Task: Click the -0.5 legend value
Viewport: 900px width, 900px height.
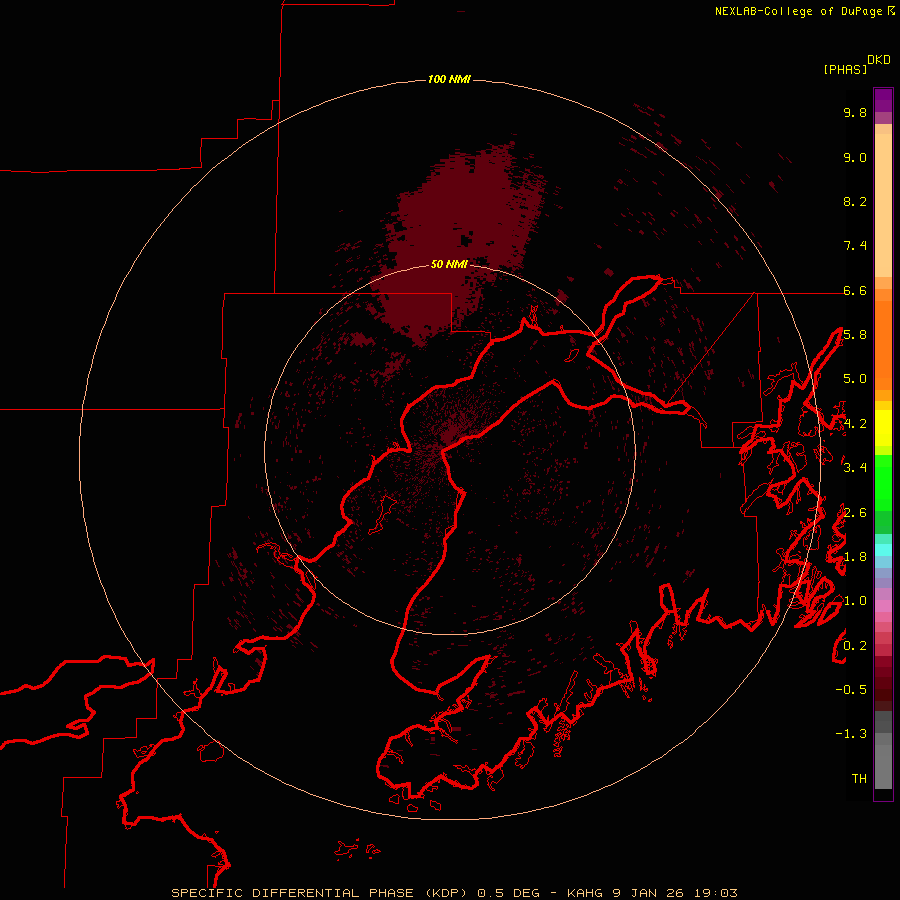Action: 851,689
